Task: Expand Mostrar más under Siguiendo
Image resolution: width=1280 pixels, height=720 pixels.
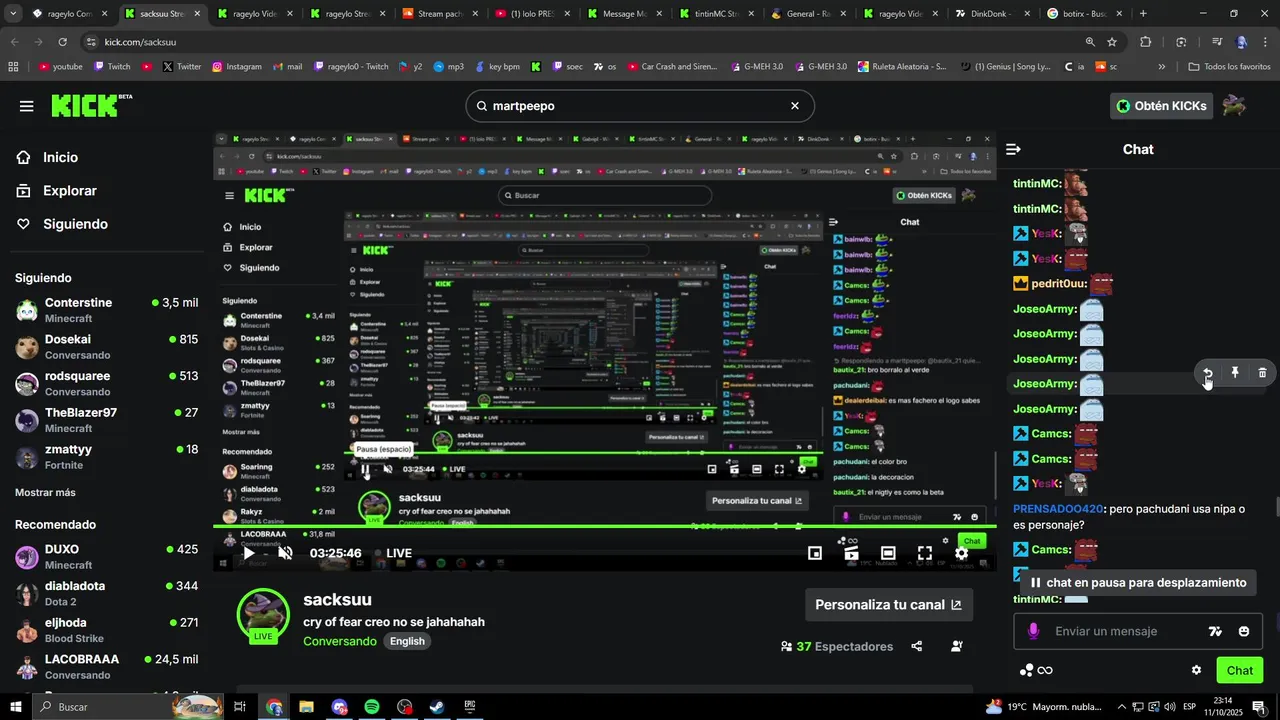Action: click(x=45, y=492)
